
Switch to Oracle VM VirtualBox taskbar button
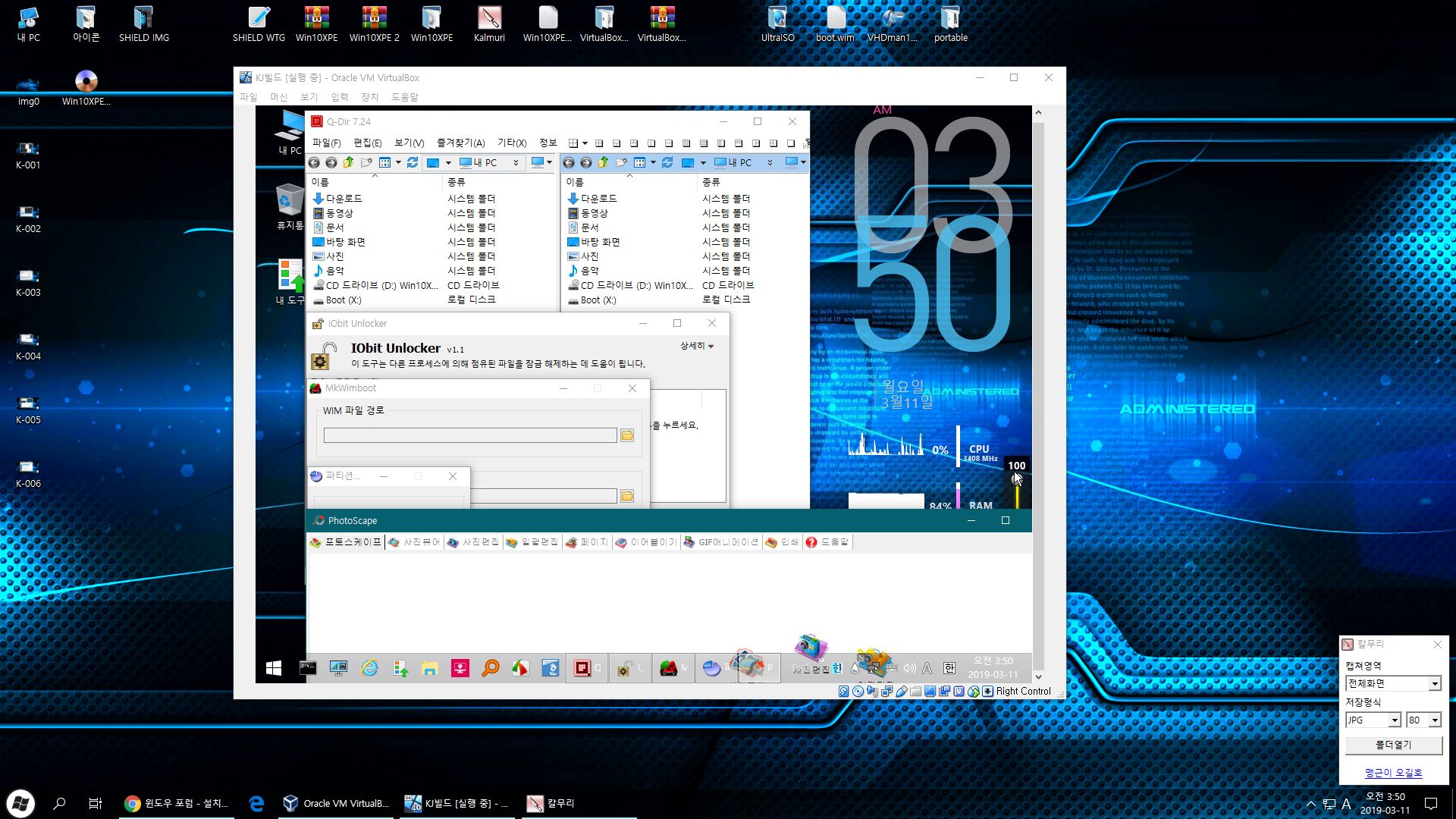[336, 803]
